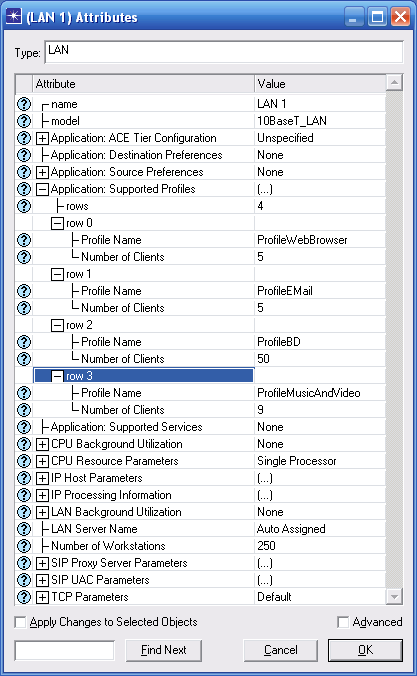Click the Number of Workstations value 250

[x=266, y=546]
